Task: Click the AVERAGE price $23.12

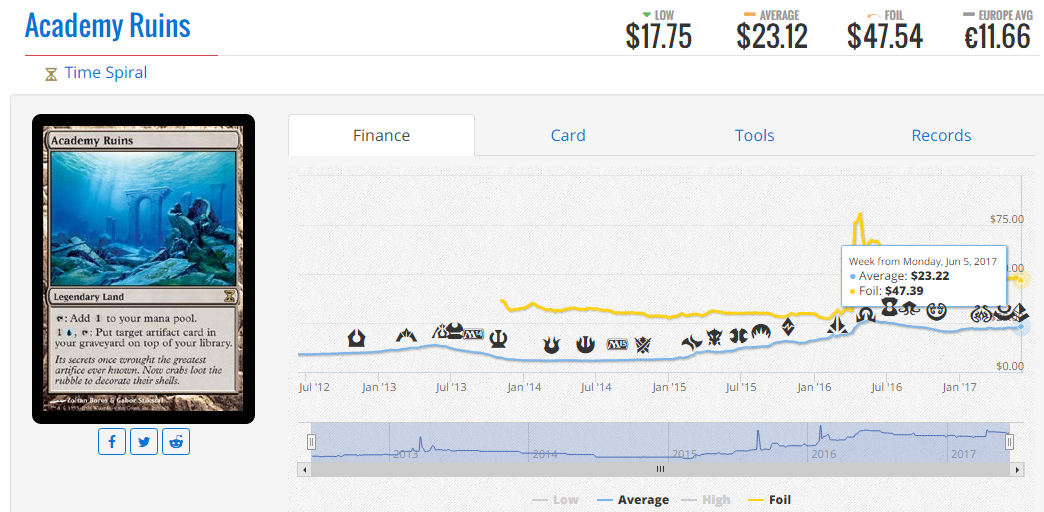Action: pos(772,36)
